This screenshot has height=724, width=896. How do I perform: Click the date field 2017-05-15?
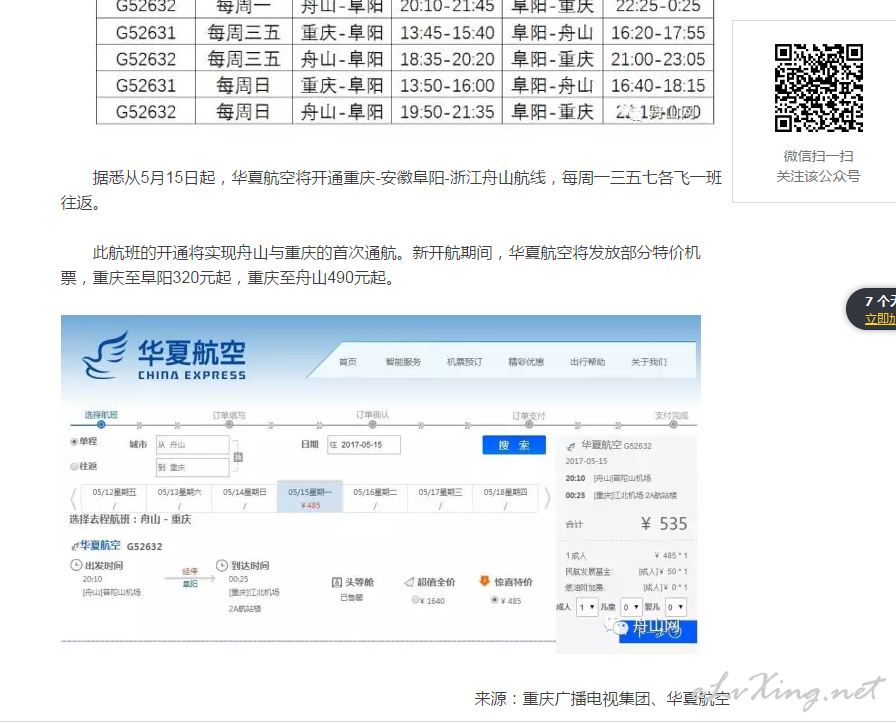[x=363, y=445]
